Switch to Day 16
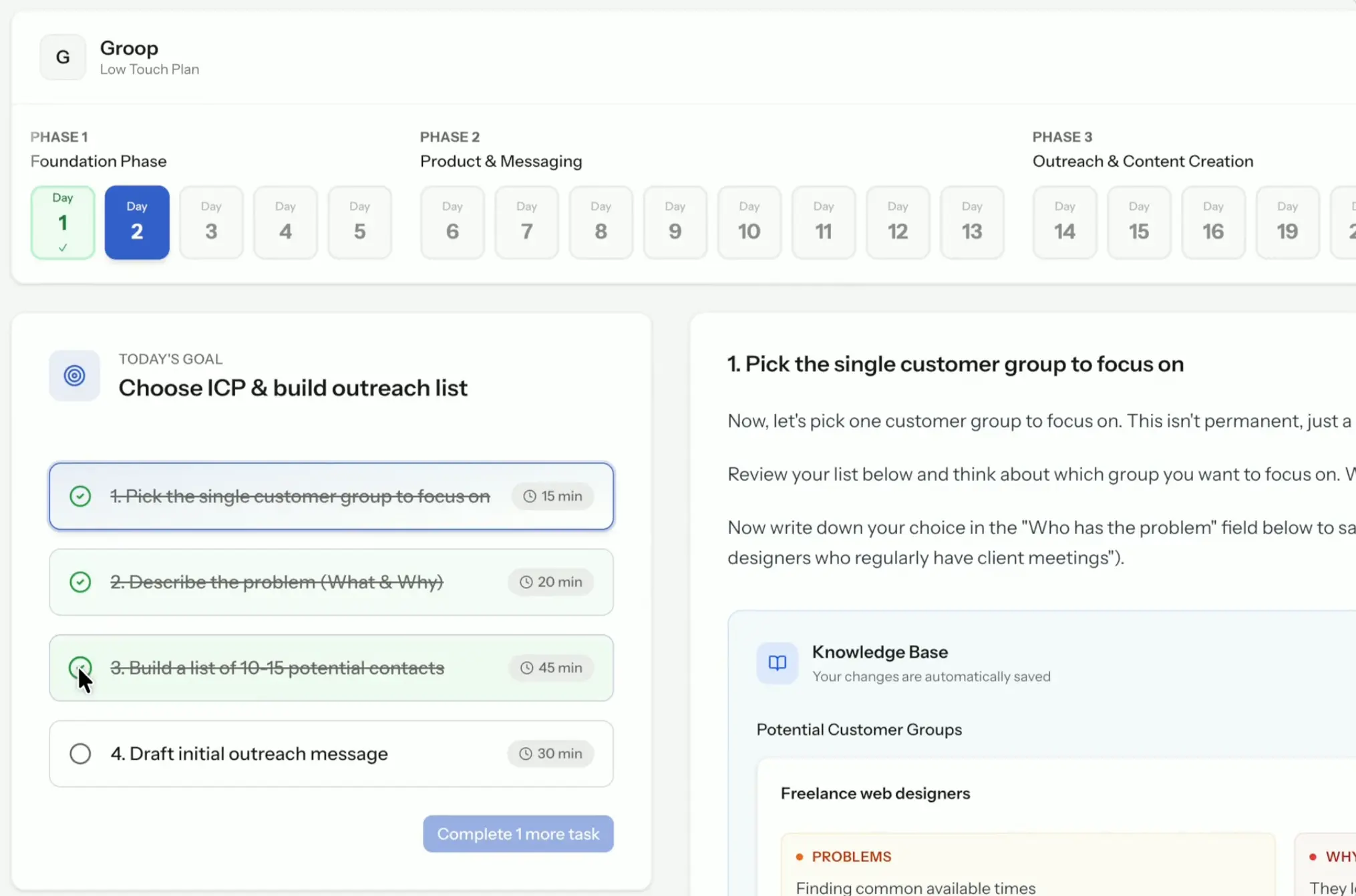 tap(1213, 222)
